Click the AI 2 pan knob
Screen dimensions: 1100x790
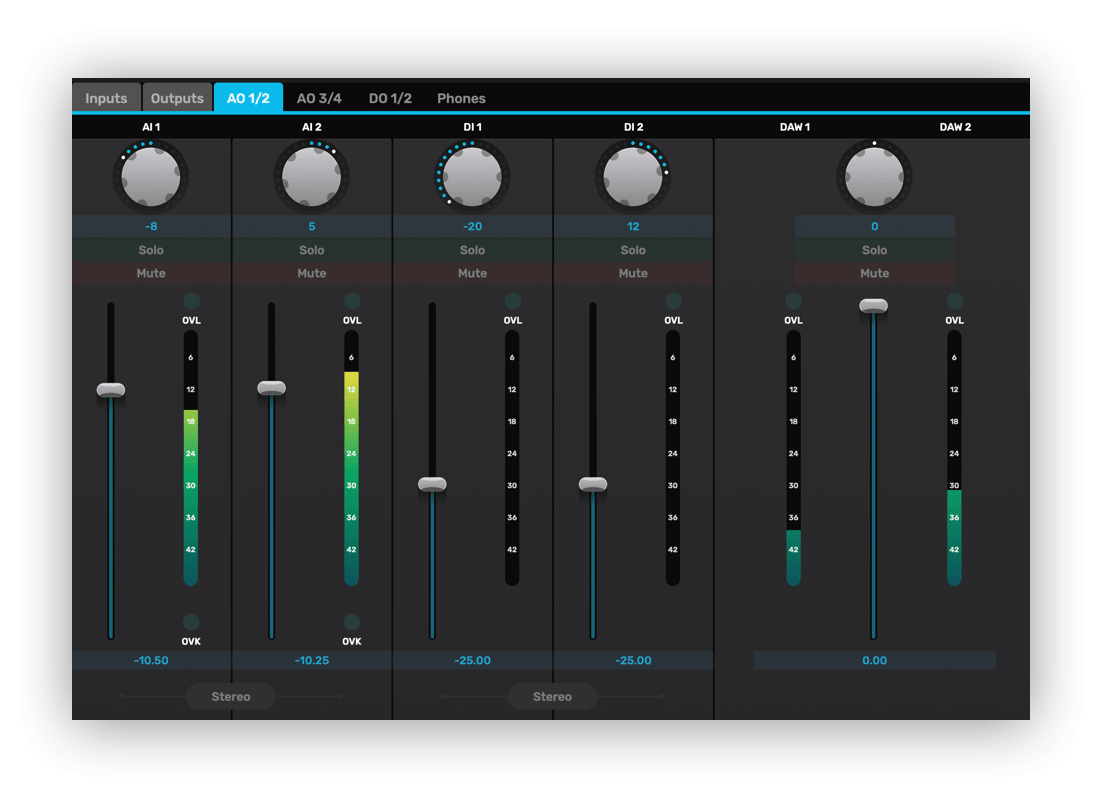click(x=312, y=177)
